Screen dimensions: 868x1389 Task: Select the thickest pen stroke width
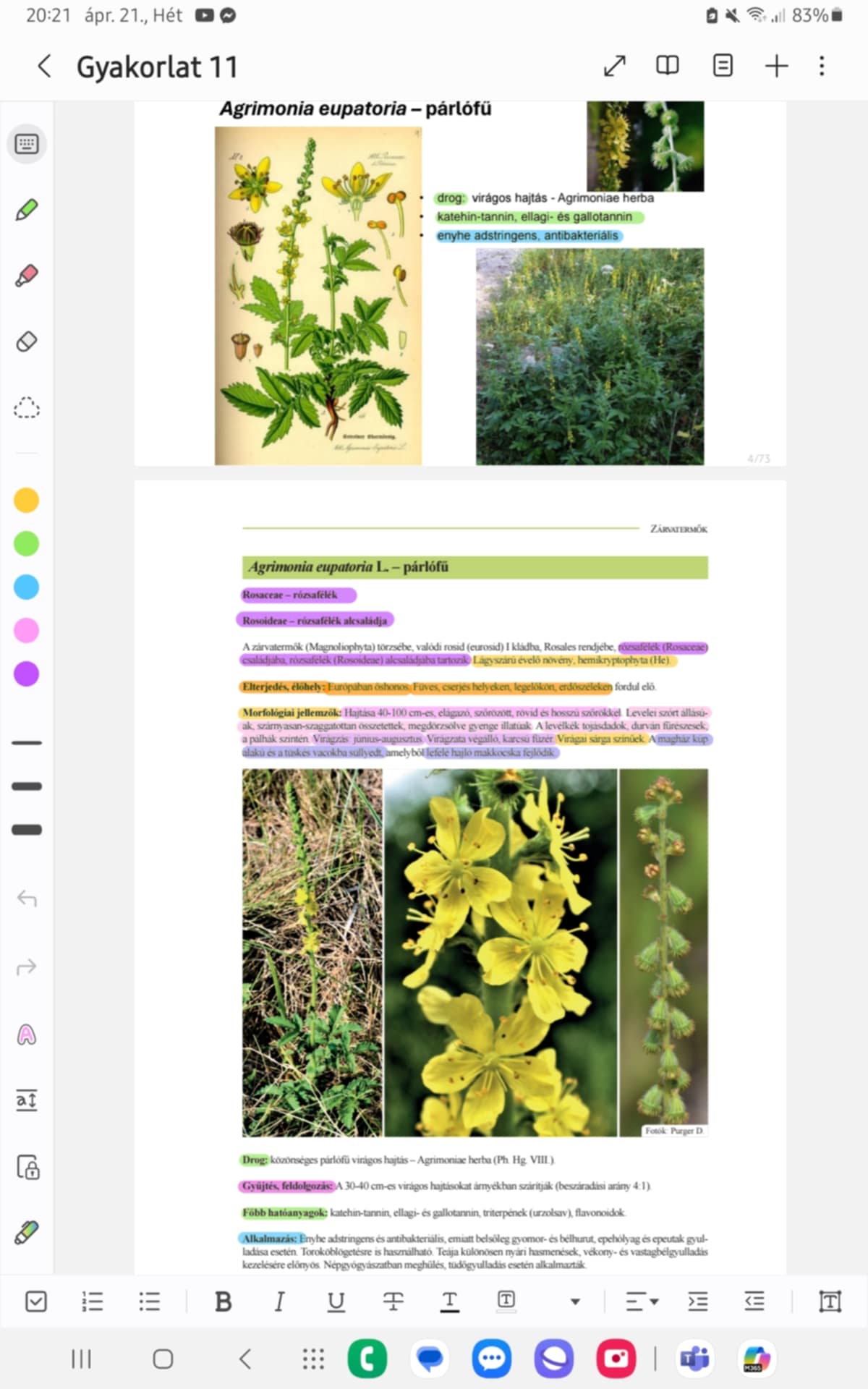pos(27,830)
